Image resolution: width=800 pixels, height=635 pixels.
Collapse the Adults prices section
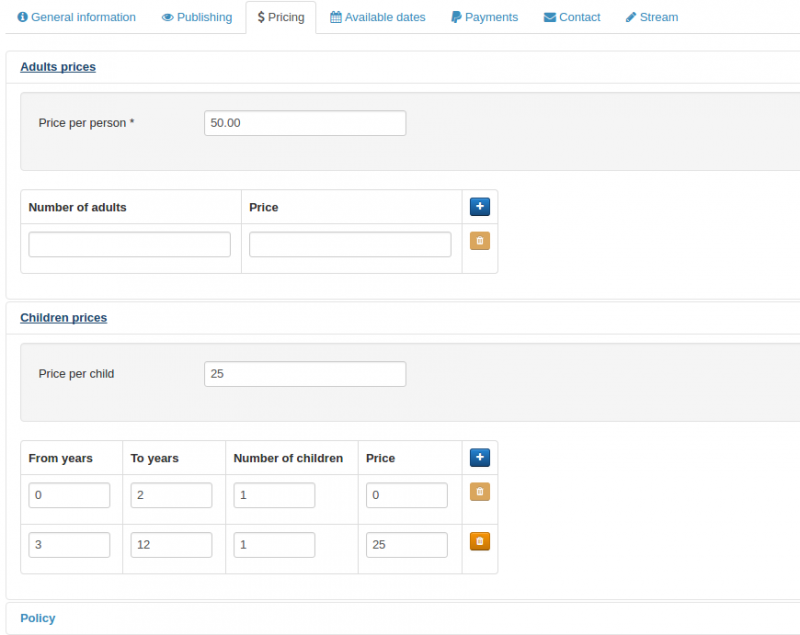click(x=58, y=67)
